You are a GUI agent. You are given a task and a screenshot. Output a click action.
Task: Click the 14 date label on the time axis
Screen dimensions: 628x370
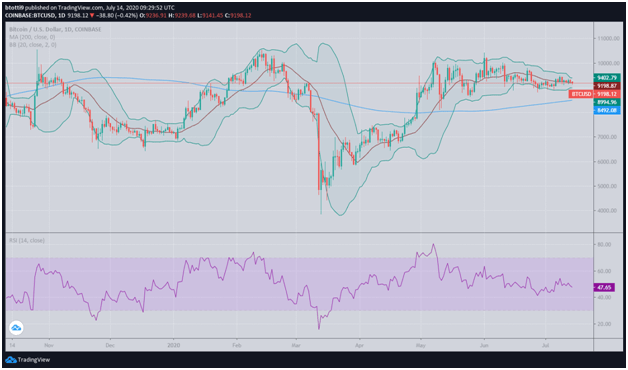(x=12, y=344)
